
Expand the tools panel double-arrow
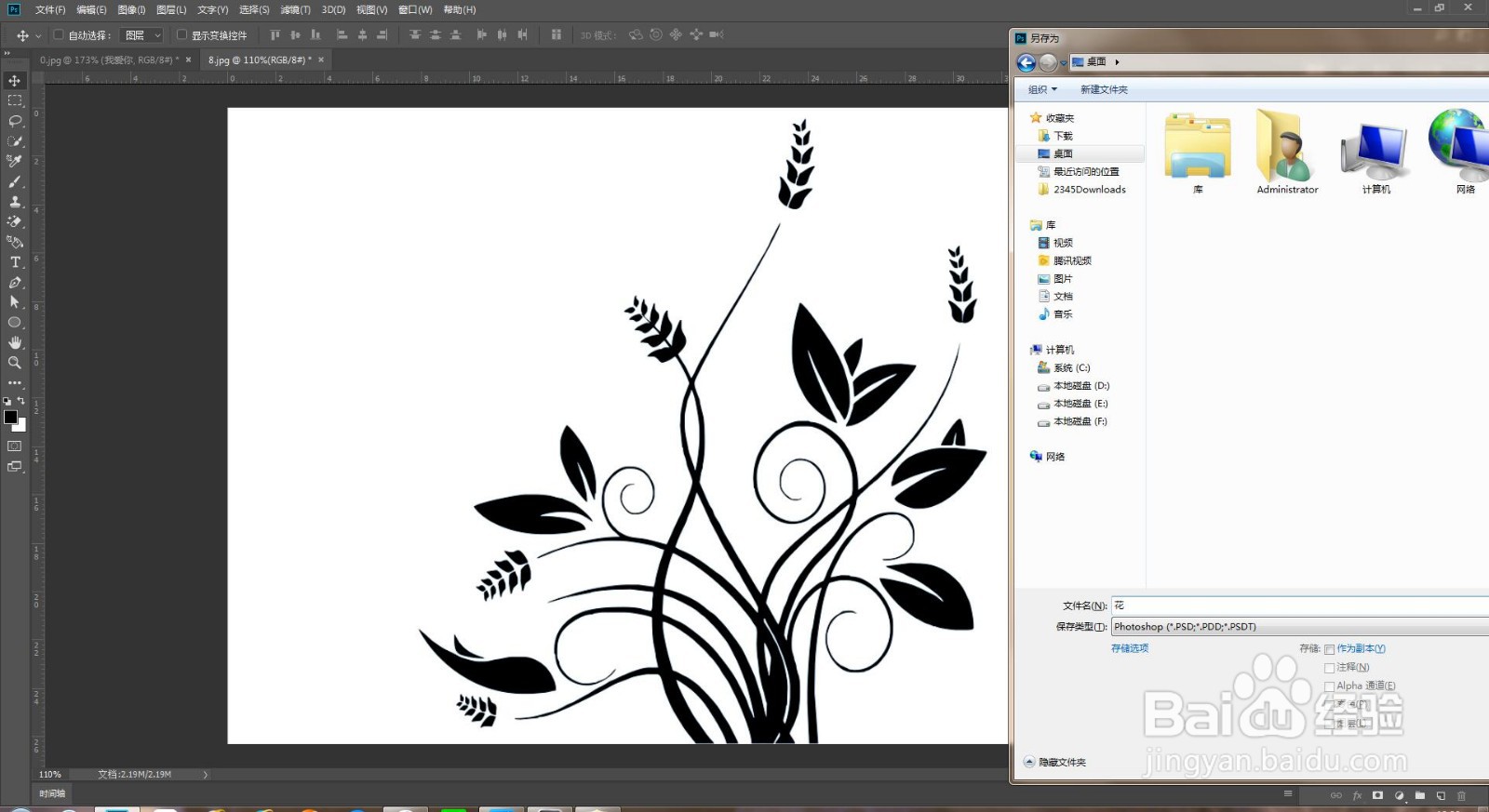(7, 53)
